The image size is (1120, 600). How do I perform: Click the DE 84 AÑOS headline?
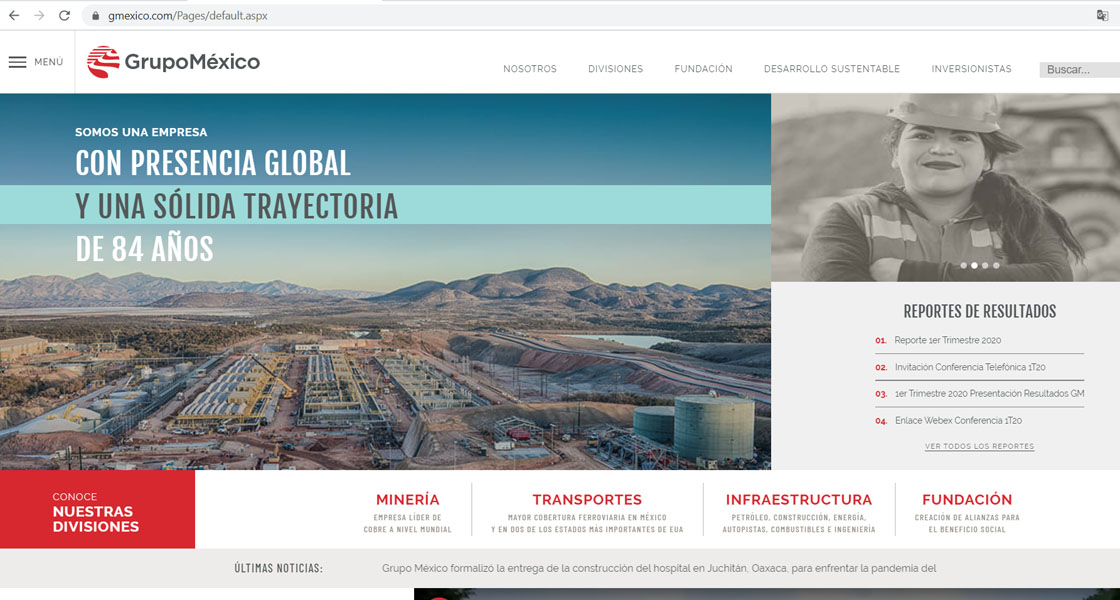144,249
